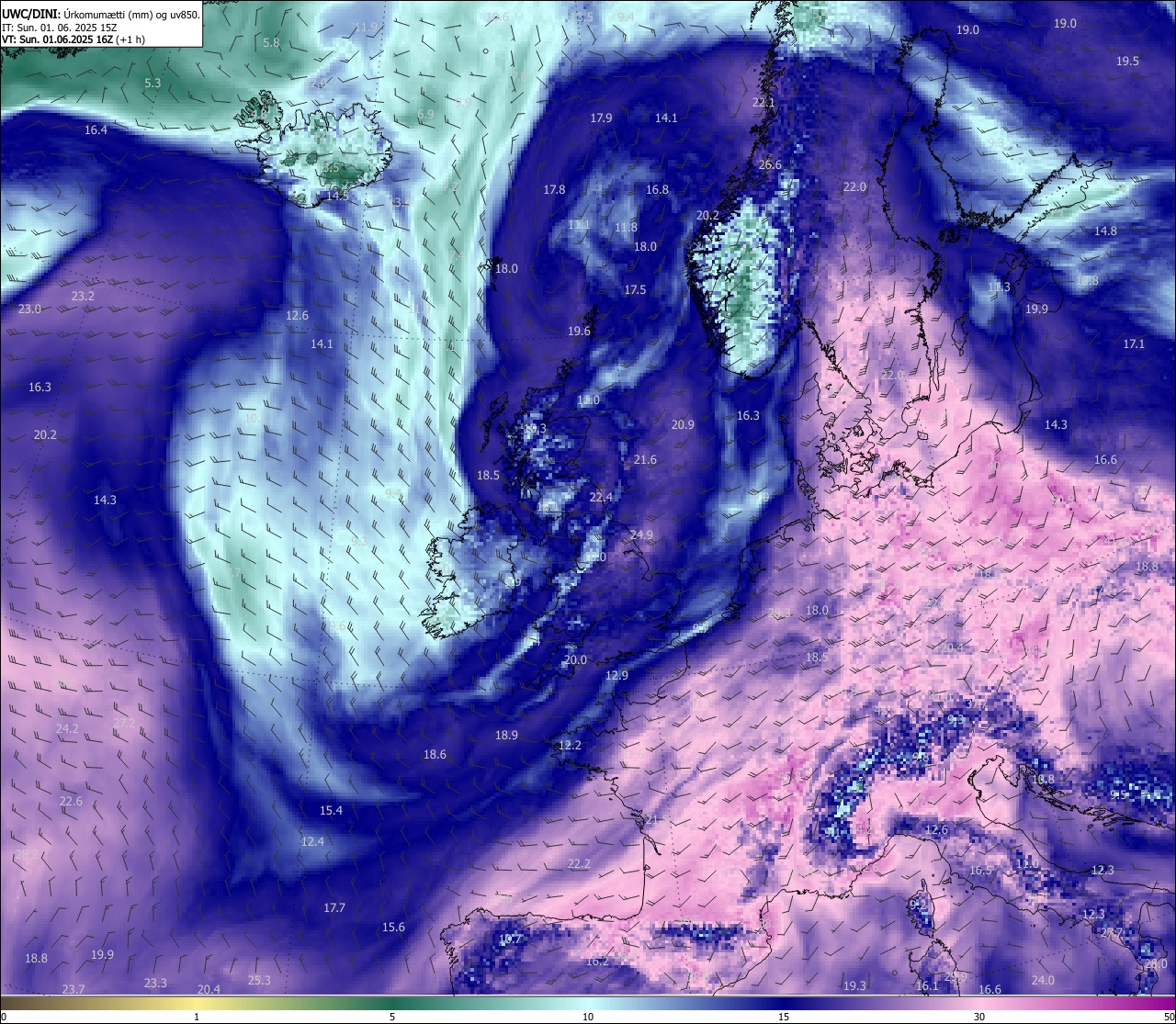Select the 16.1 value label

point(927,986)
